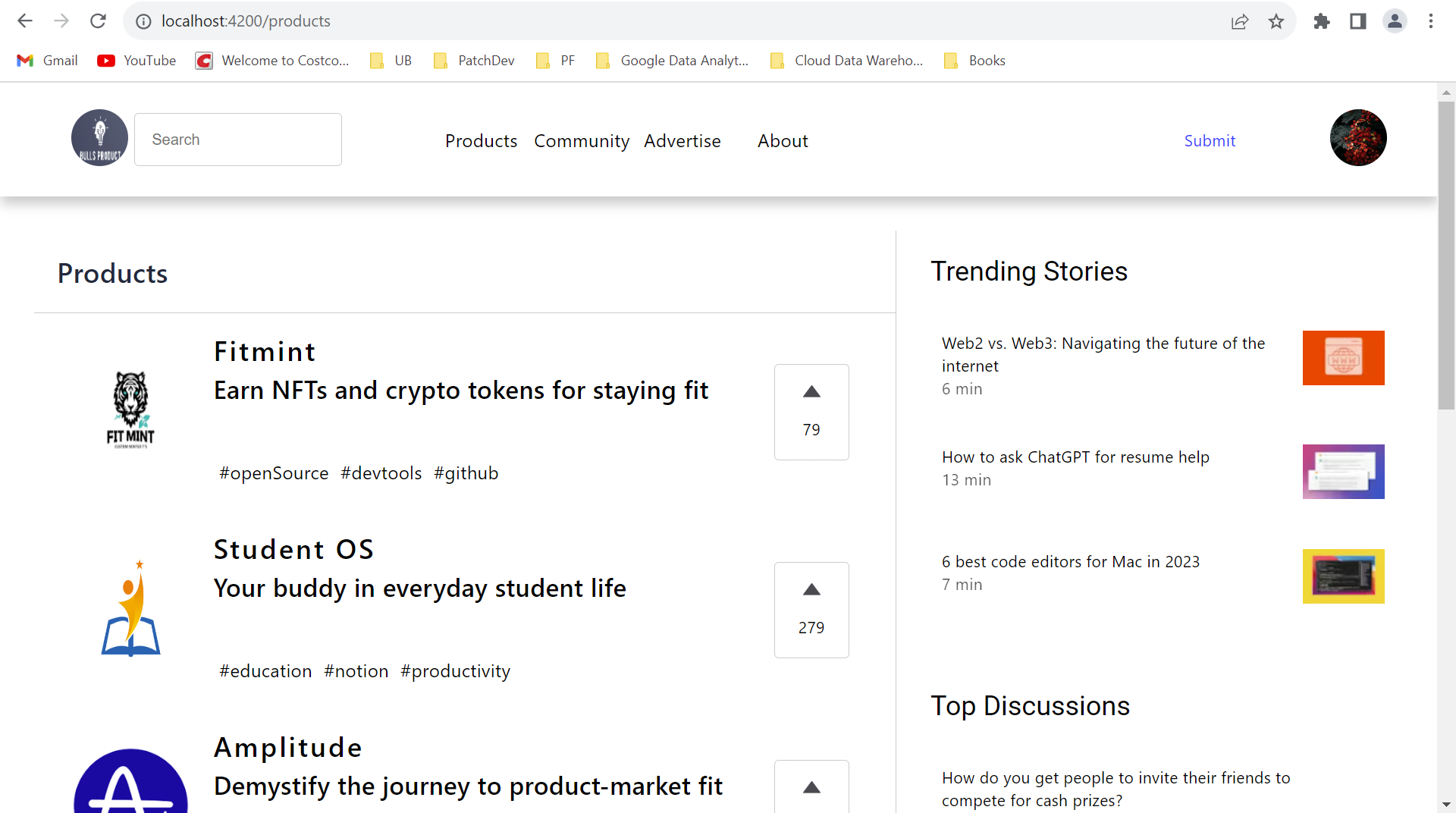
Task: Bookmark this page with the star icon
Action: pyautogui.click(x=1276, y=20)
